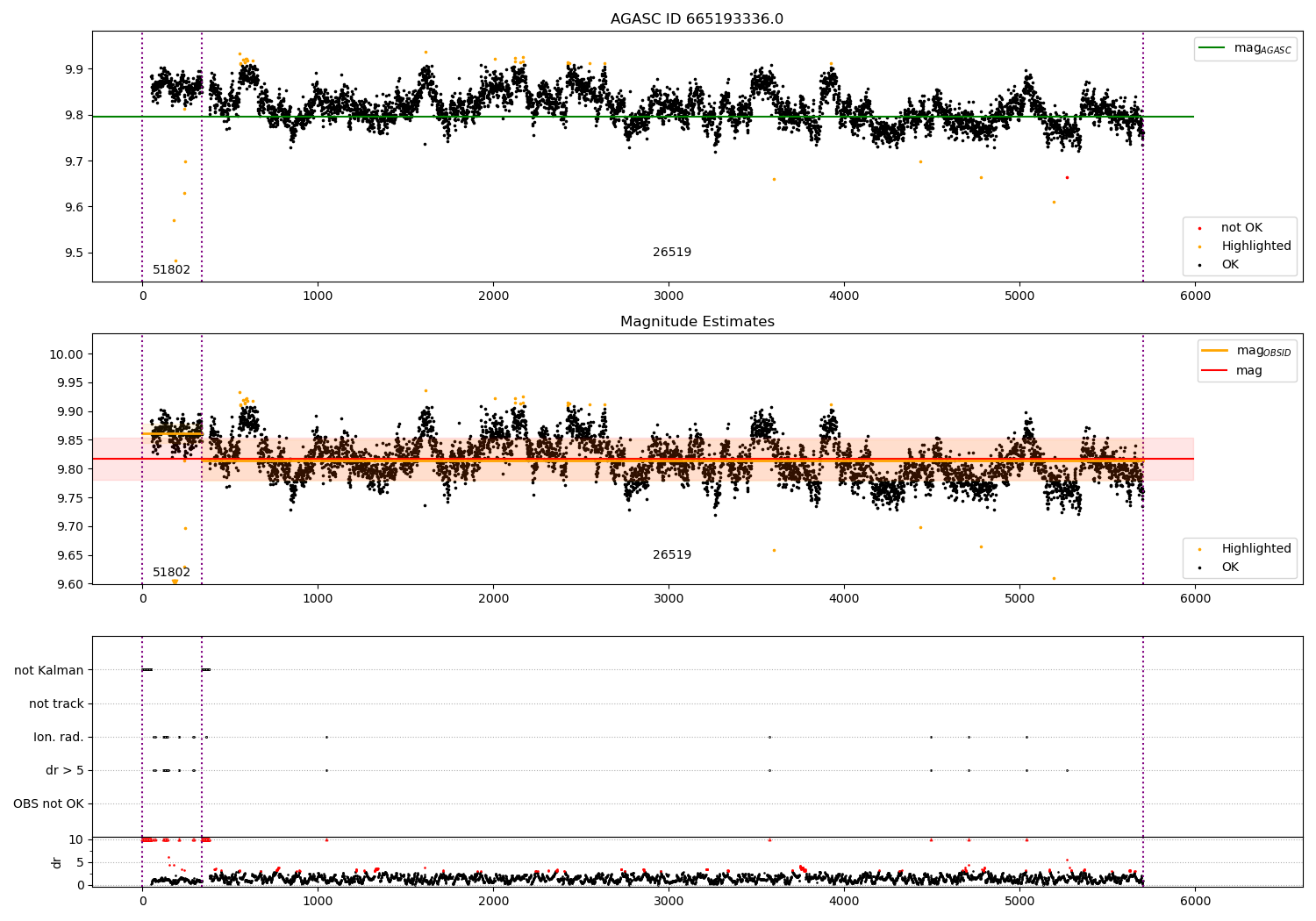Viewport: 1316px width, 921px height.
Task: Click the '26519' annotation in the top plot
Action: click(672, 253)
